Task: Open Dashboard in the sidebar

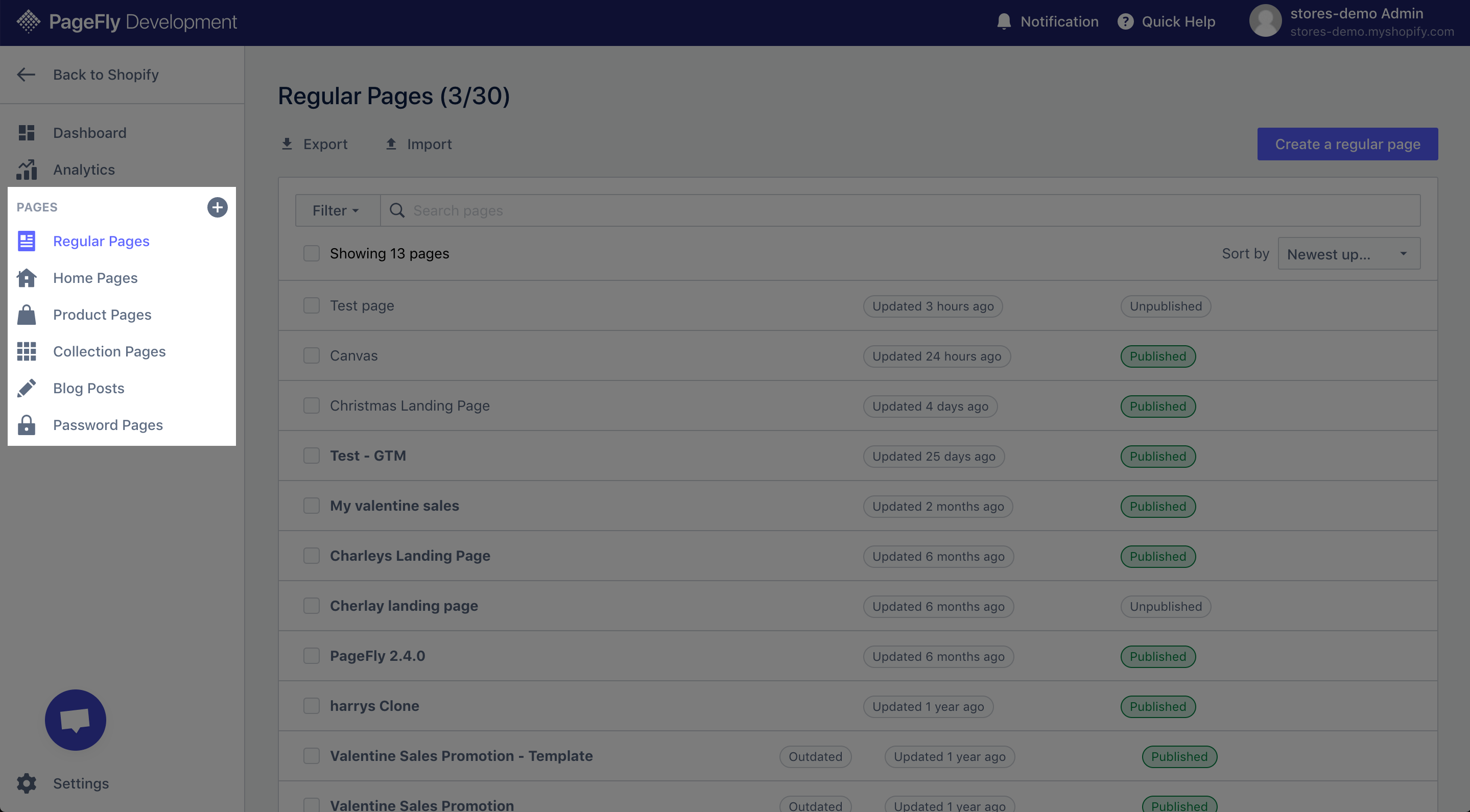Action: click(x=89, y=133)
